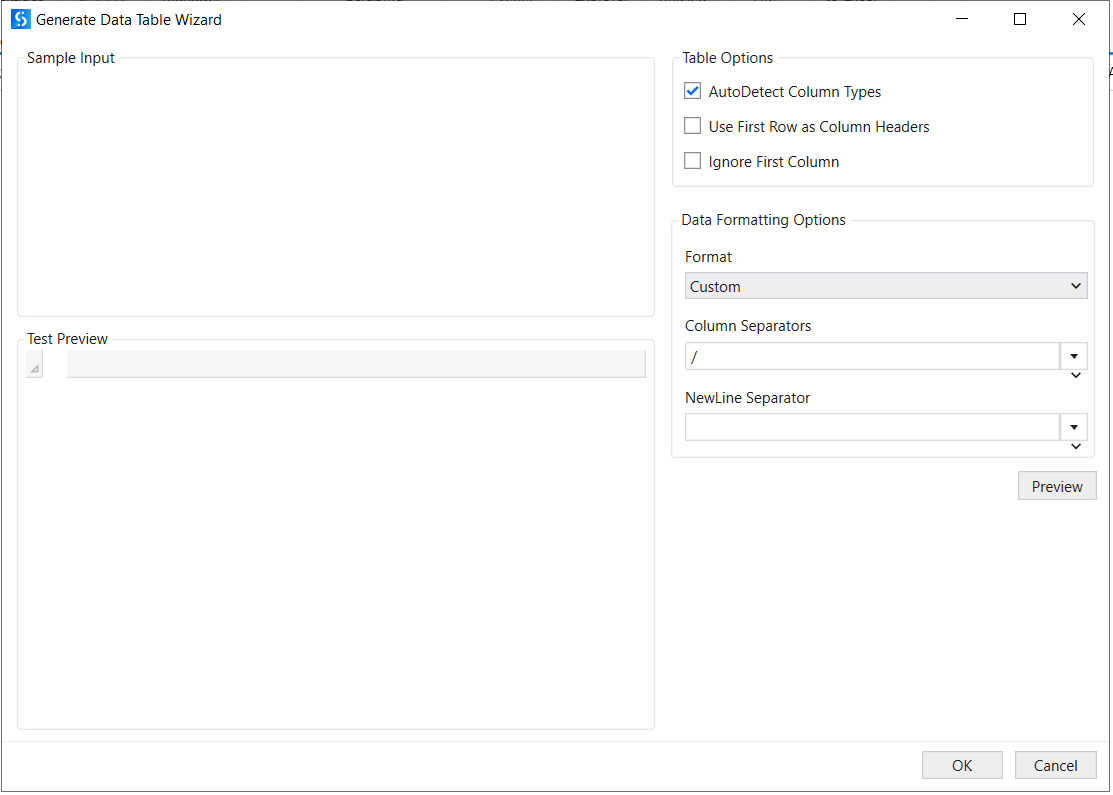Focus the Column Separators text field
Screen dimensions: 1113x795
(871, 356)
